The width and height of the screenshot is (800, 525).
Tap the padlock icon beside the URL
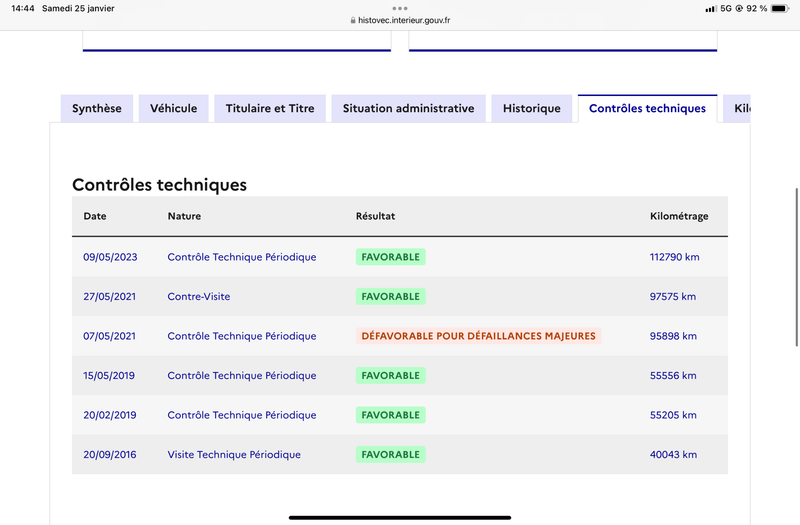353,20
